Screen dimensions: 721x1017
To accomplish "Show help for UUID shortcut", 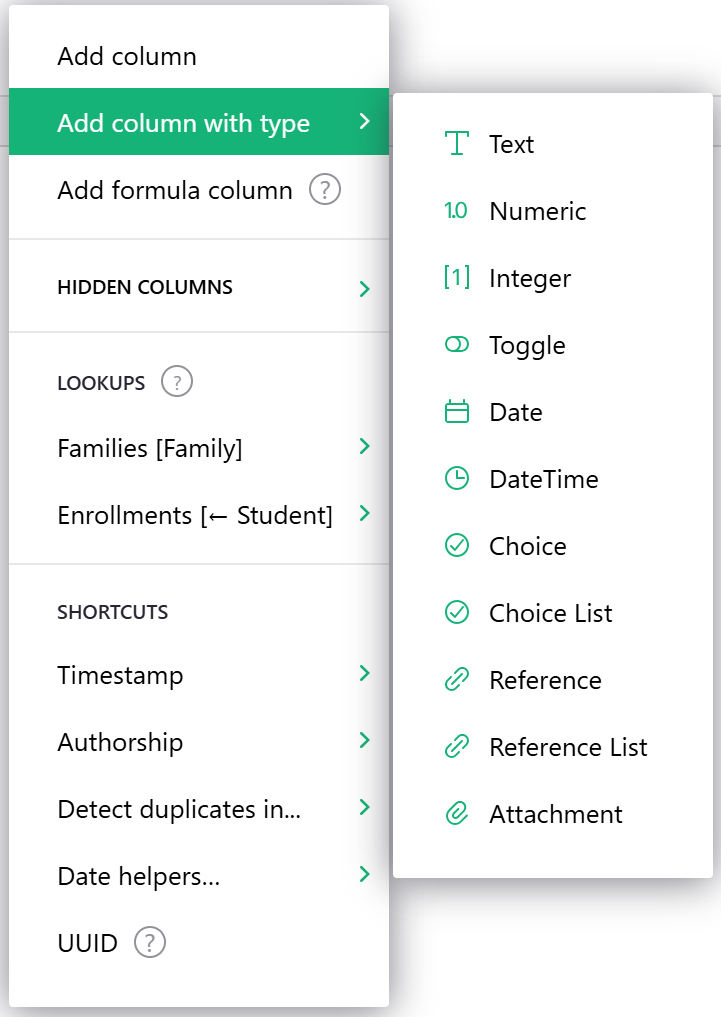I will tap(150, 942).
